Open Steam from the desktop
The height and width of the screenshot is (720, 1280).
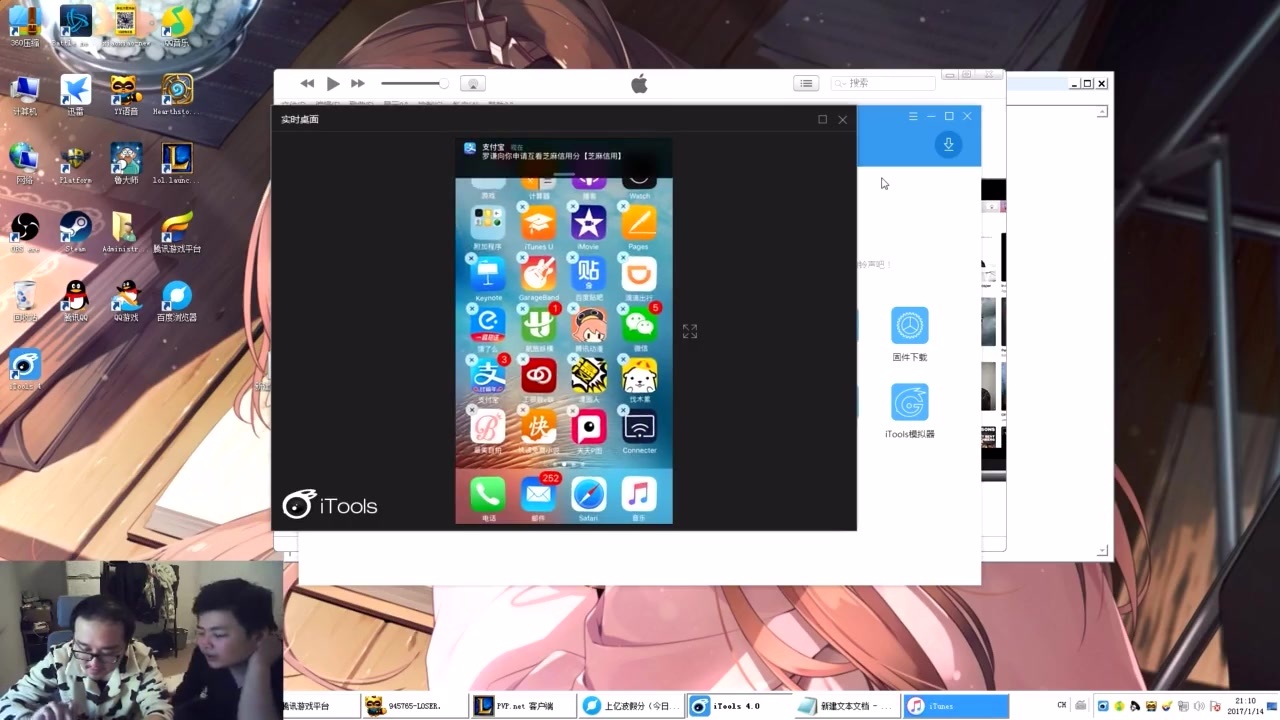pyautogui.click(x=76, y=232)
